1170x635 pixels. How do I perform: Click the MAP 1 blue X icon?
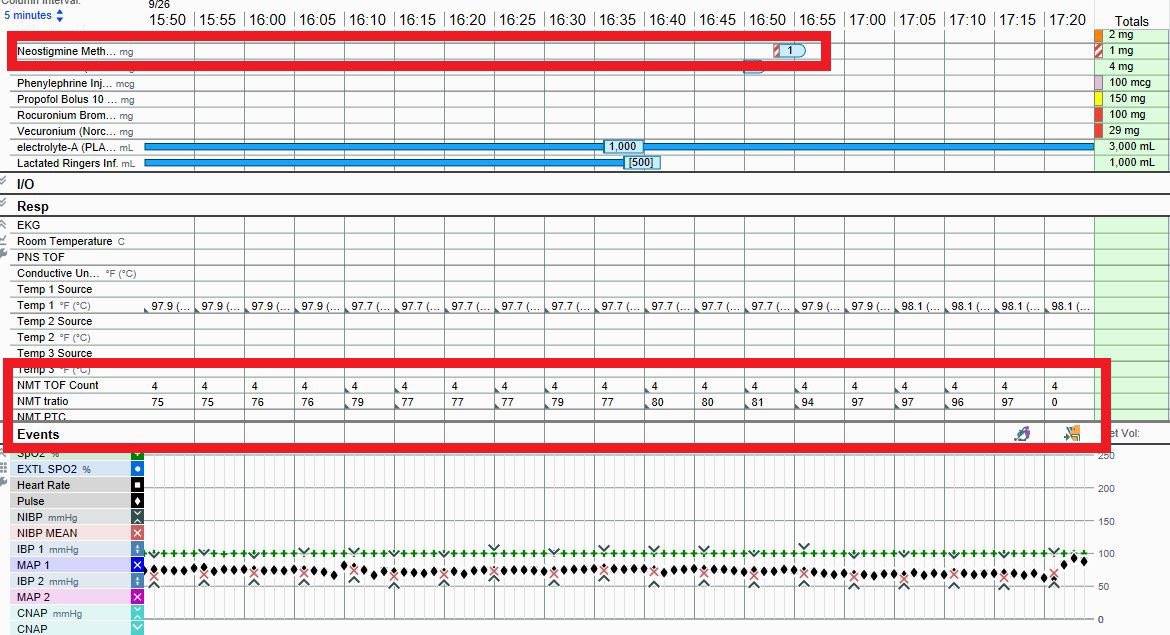coord(137,565)
